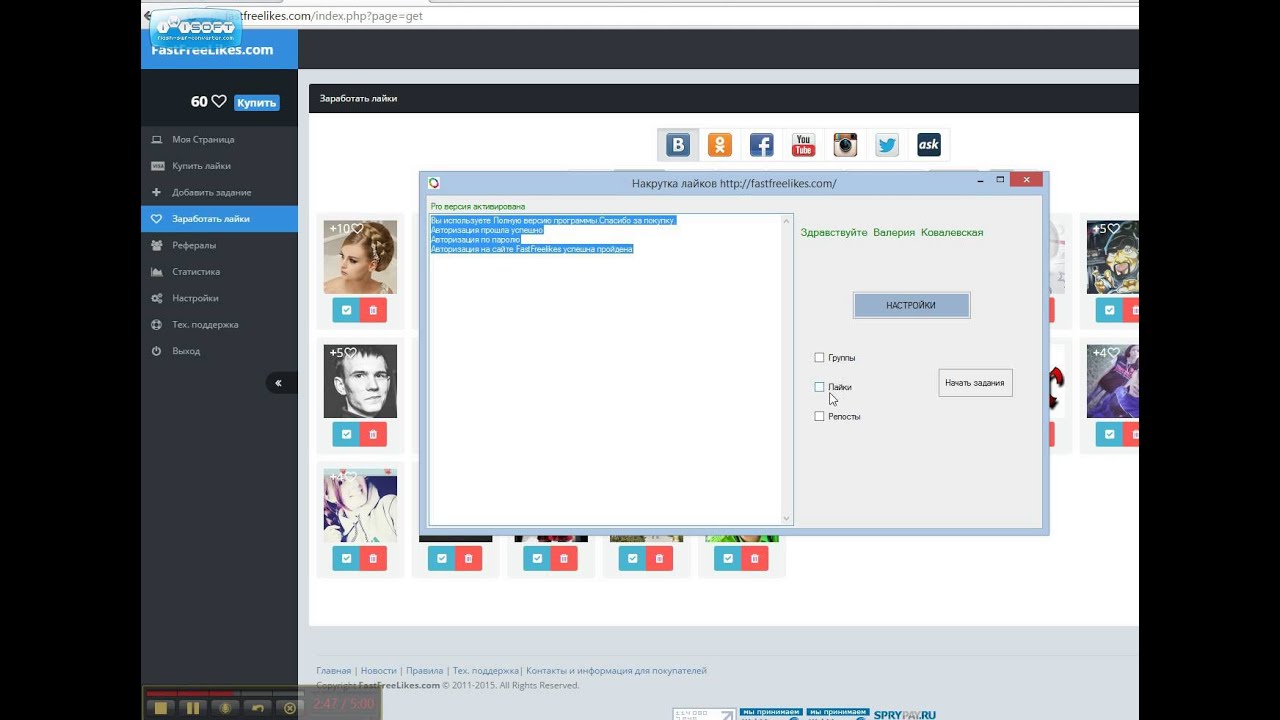Follow the footer Главная link
The image size is (1280, 720).
tap(333, 671)
